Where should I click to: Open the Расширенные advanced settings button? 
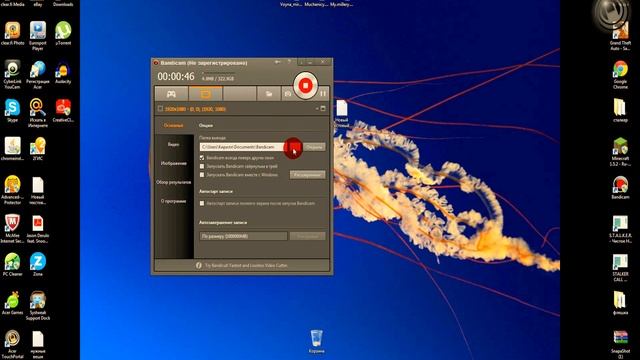tap(307, 175)
